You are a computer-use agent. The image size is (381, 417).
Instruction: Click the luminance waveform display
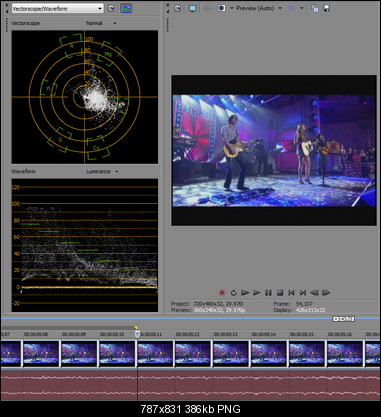85,245
